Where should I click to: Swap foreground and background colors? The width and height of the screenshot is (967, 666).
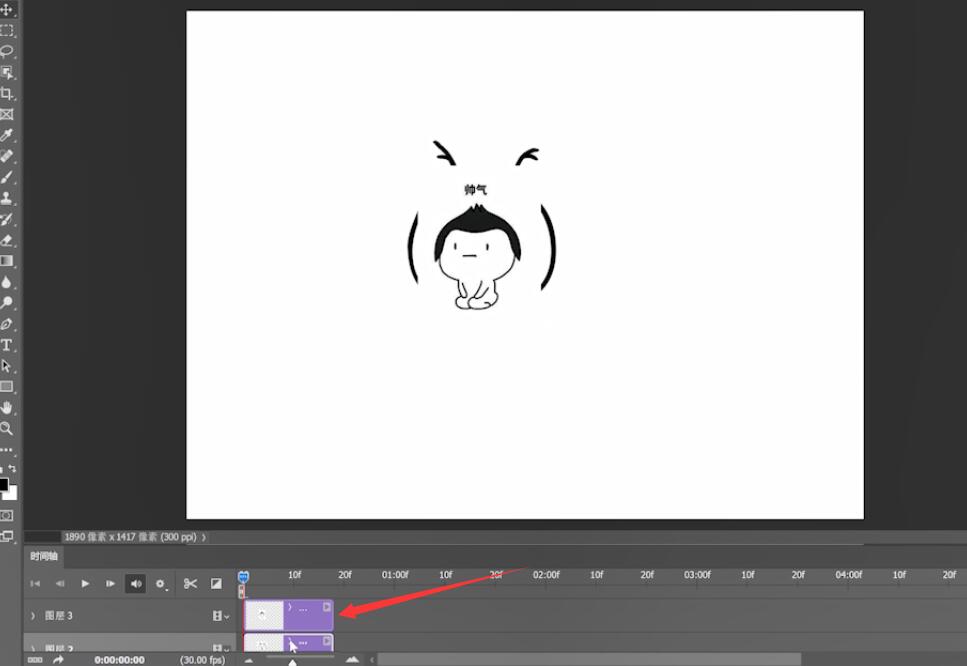pos(13,469)
